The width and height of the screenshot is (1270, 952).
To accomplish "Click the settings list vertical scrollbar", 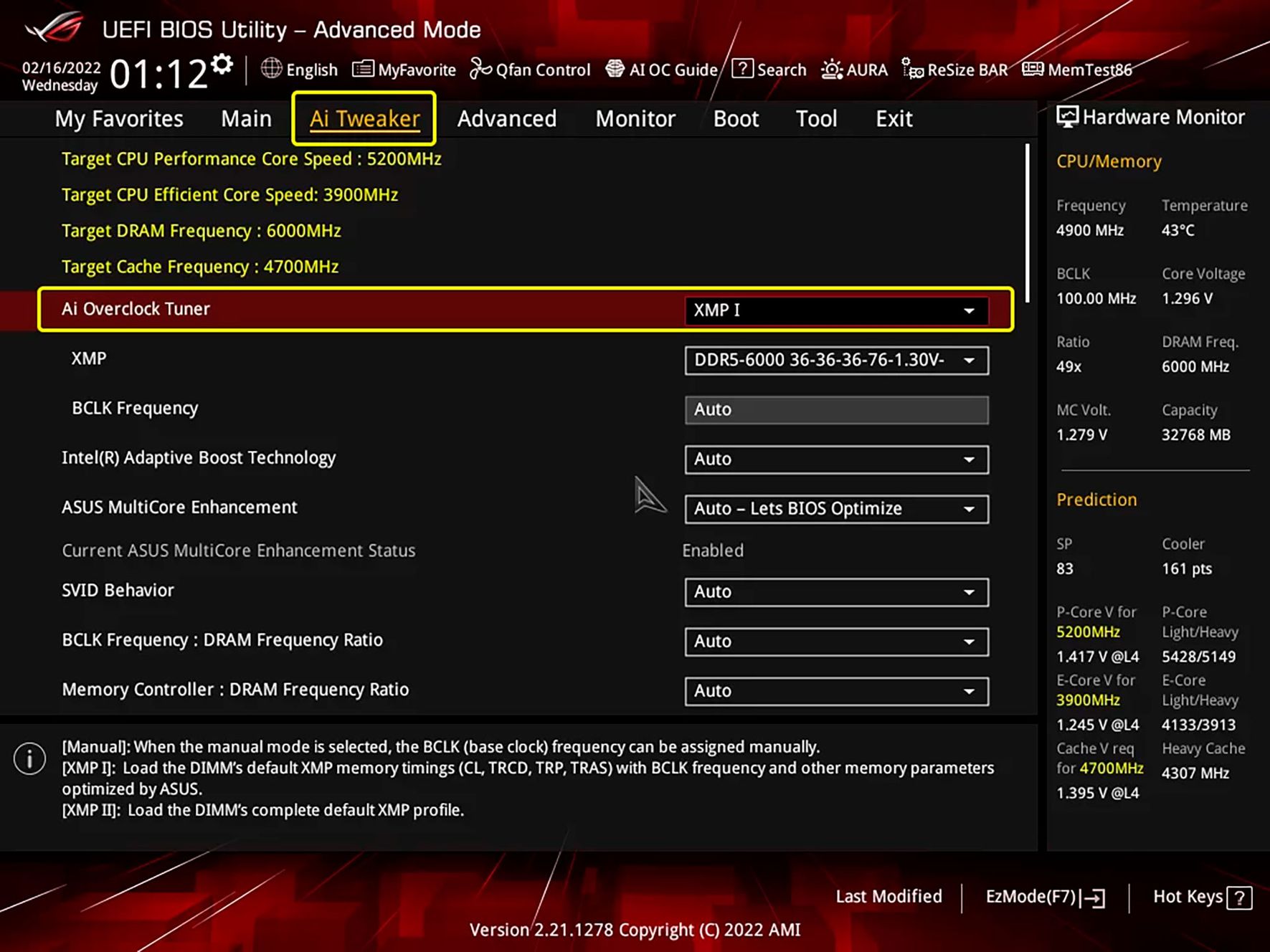I will tap(1027, 224).
